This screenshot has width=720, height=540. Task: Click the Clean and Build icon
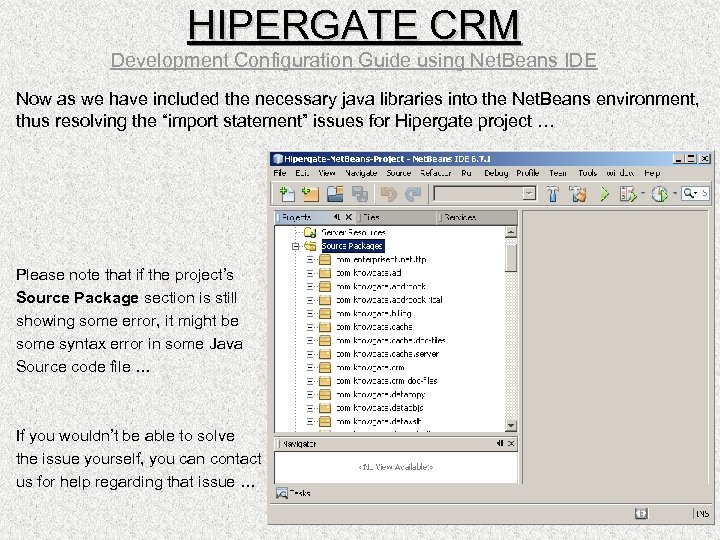coord(578,194)
